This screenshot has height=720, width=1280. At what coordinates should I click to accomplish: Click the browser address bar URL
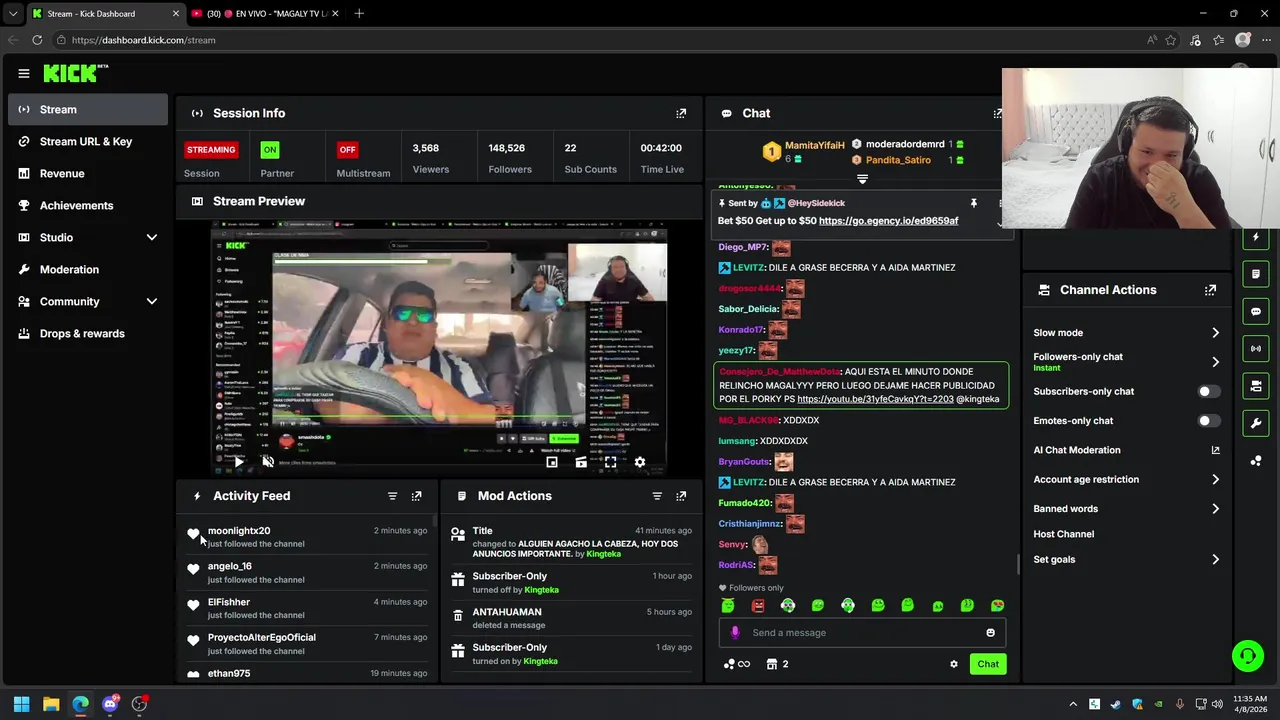[x=143, y=40]
